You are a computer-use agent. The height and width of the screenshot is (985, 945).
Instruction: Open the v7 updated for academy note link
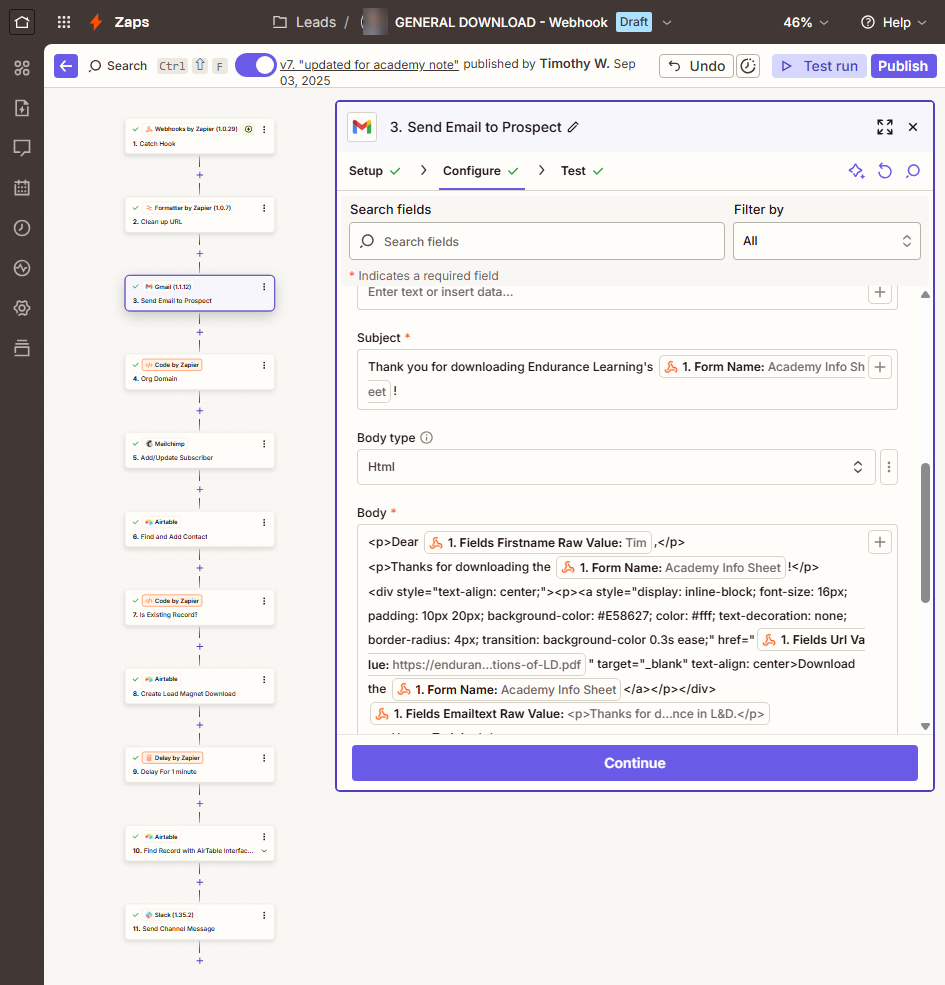click(x=369, y=64)
